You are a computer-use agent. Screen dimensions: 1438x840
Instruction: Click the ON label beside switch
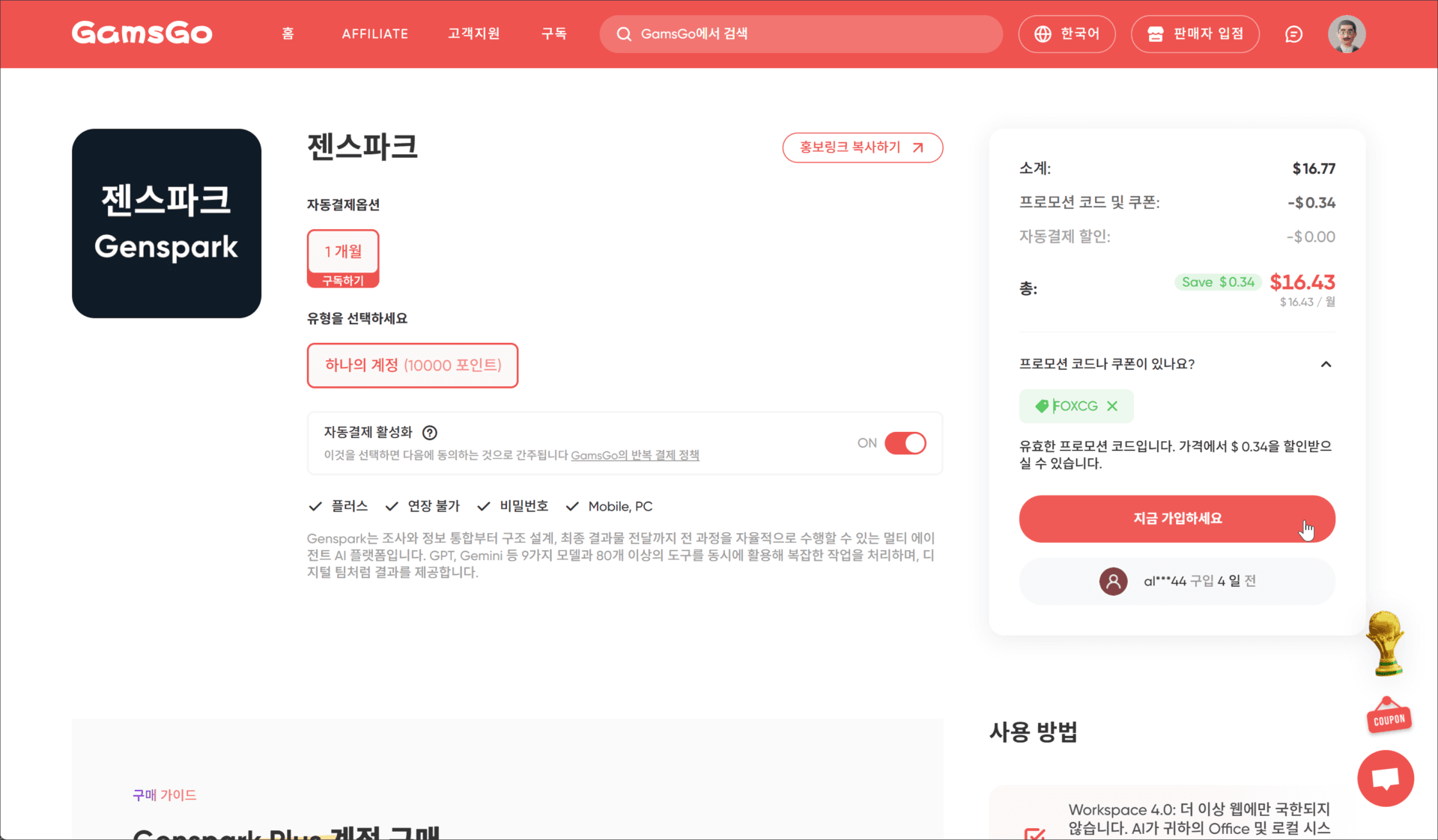tap(867, 443)
